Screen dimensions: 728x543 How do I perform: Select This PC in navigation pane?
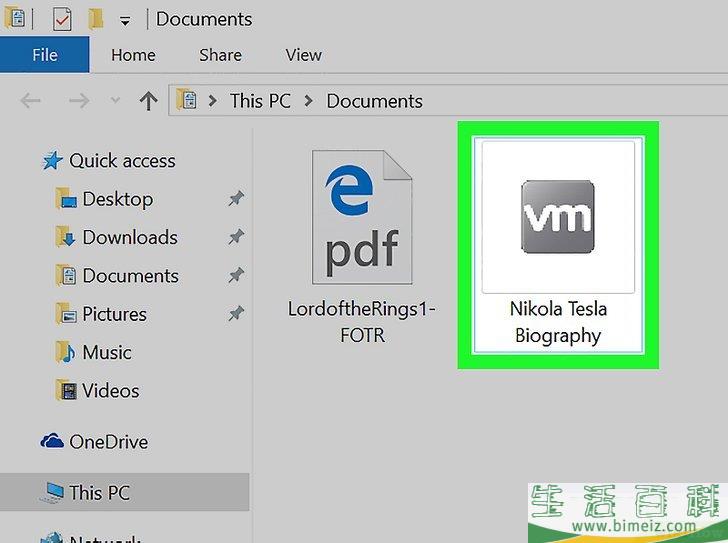coord(99,493)
